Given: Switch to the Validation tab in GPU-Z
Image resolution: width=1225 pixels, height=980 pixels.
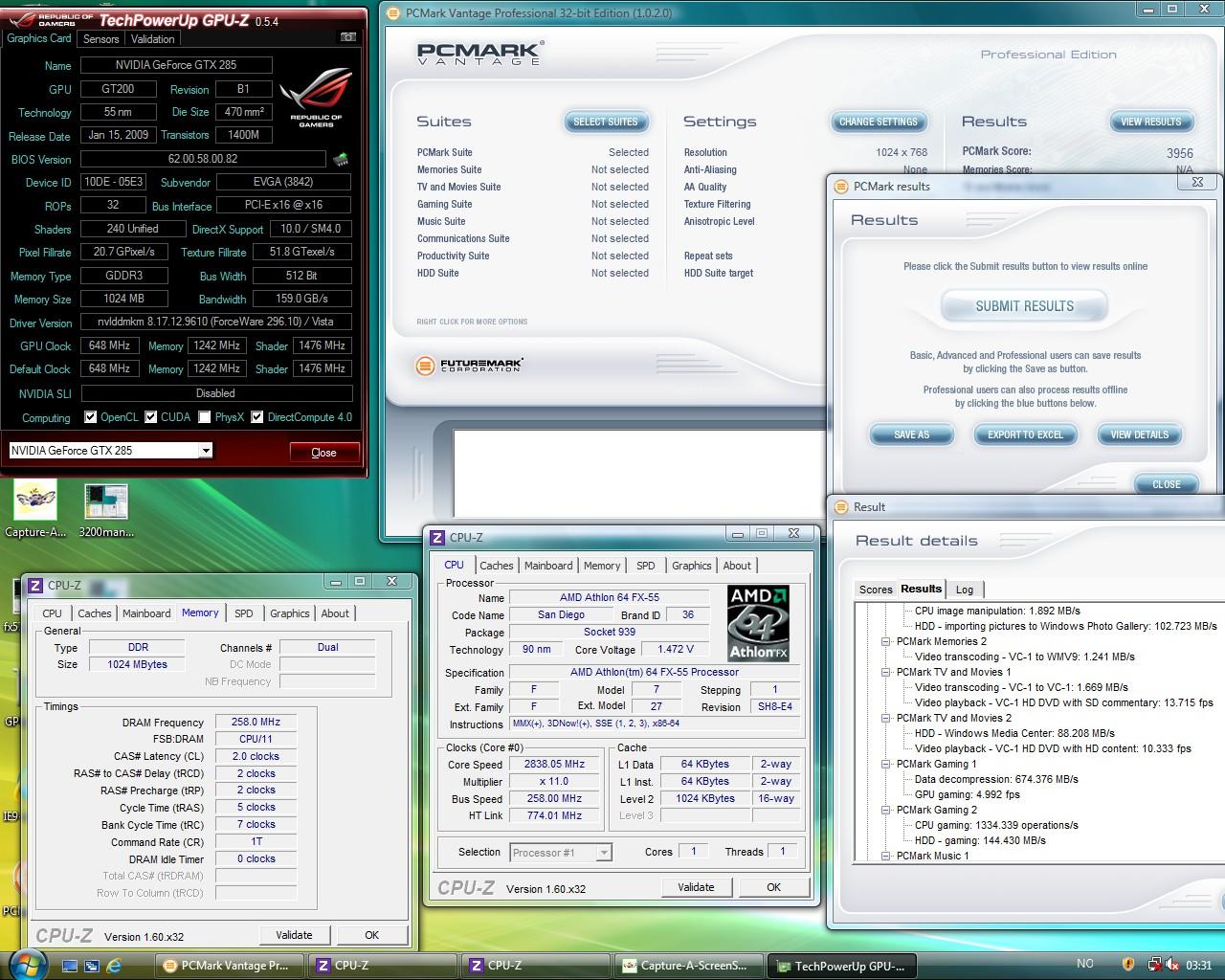Looking at the screenshot, I should (153, 39).
